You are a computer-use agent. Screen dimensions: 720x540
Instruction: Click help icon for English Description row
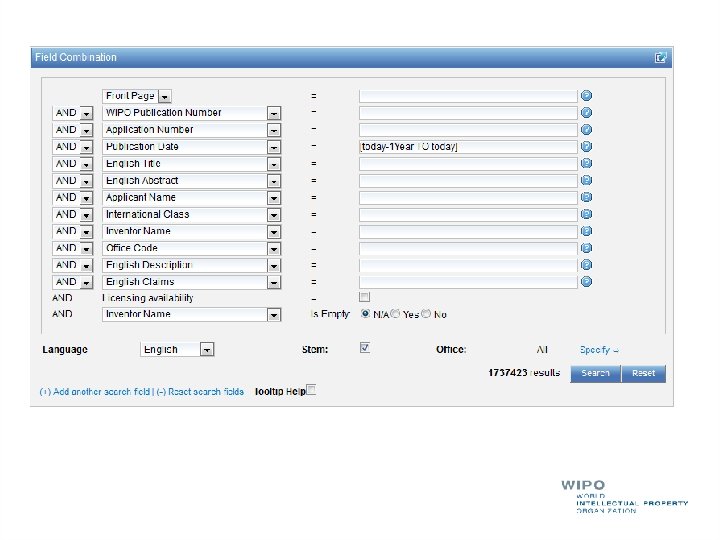[x=586, y=265]
